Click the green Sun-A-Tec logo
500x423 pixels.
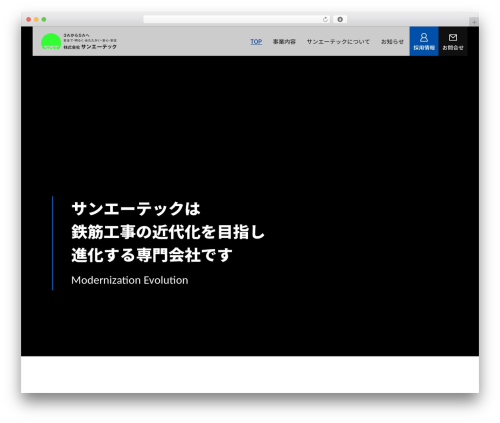(51, 41)
